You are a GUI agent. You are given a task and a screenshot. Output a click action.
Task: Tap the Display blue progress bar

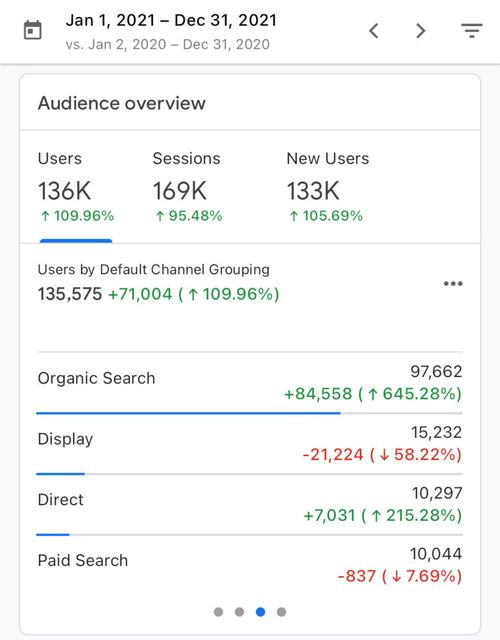[60, 474]
